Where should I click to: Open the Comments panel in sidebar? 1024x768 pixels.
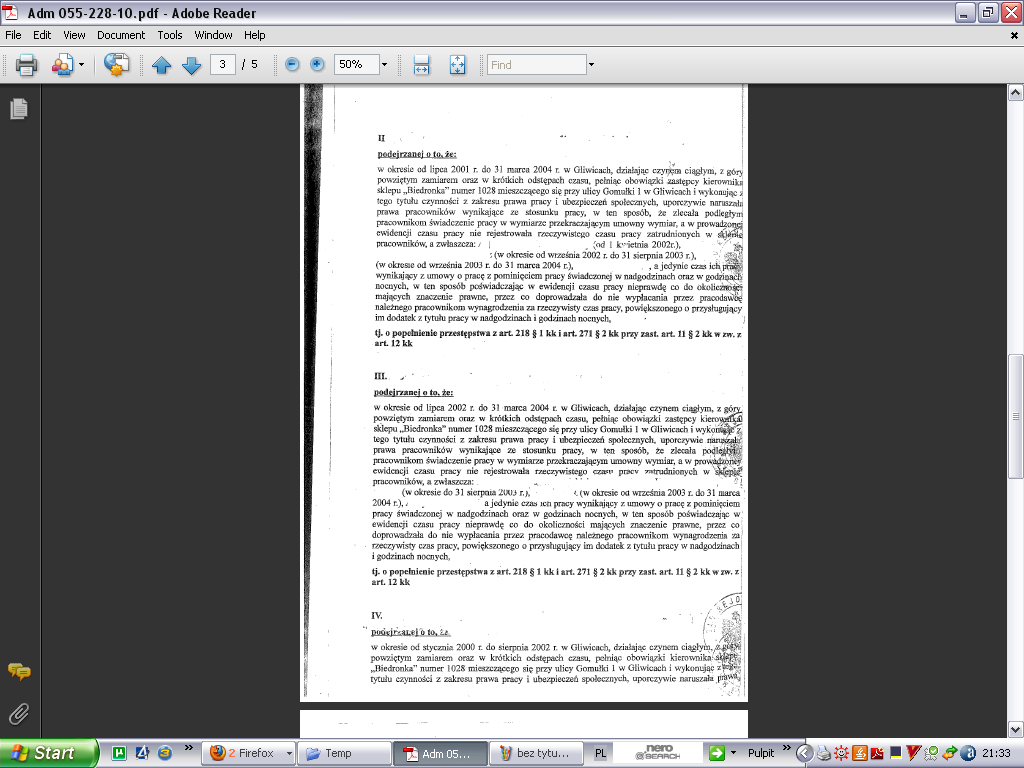pyautogui.click(x=18, y=672)
